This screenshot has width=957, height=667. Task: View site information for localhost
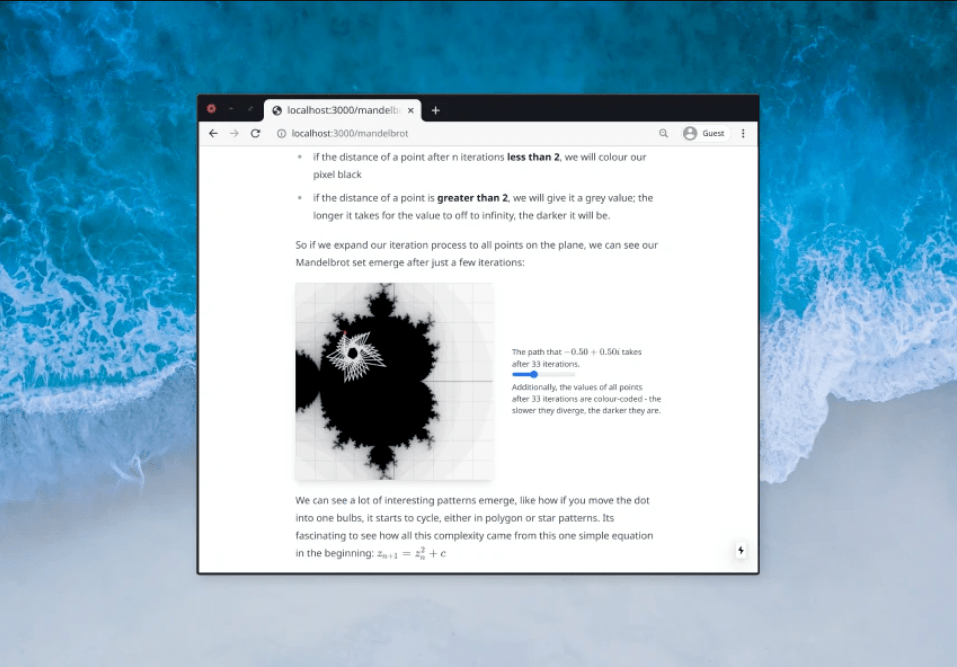coord(281,133)
